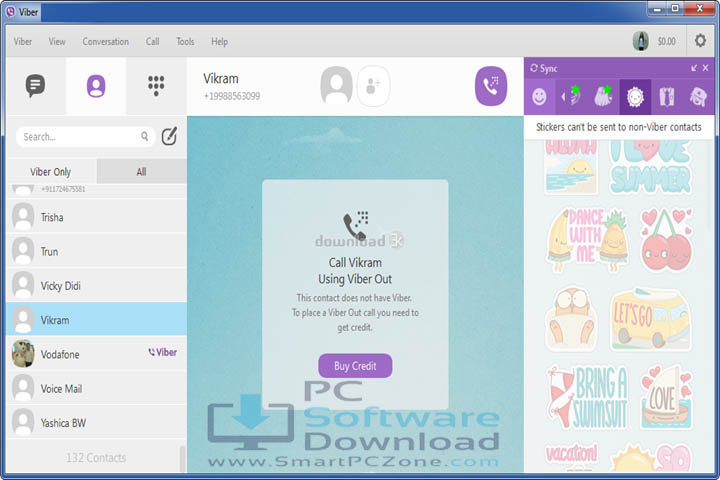Open the Viber menu
The height and width of the screenshot is (480, 720).
(x=22, y=41)
